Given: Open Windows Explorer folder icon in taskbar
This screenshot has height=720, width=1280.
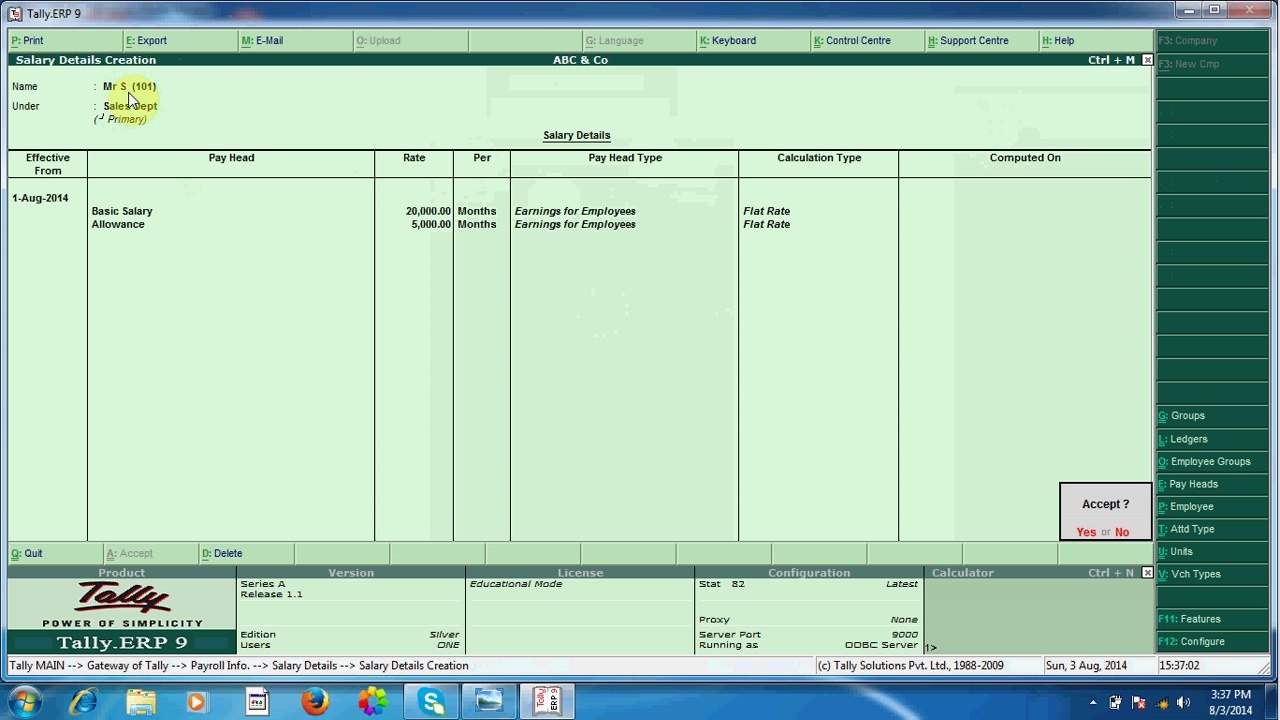Looking at the screenshot, I should [141, 702].
